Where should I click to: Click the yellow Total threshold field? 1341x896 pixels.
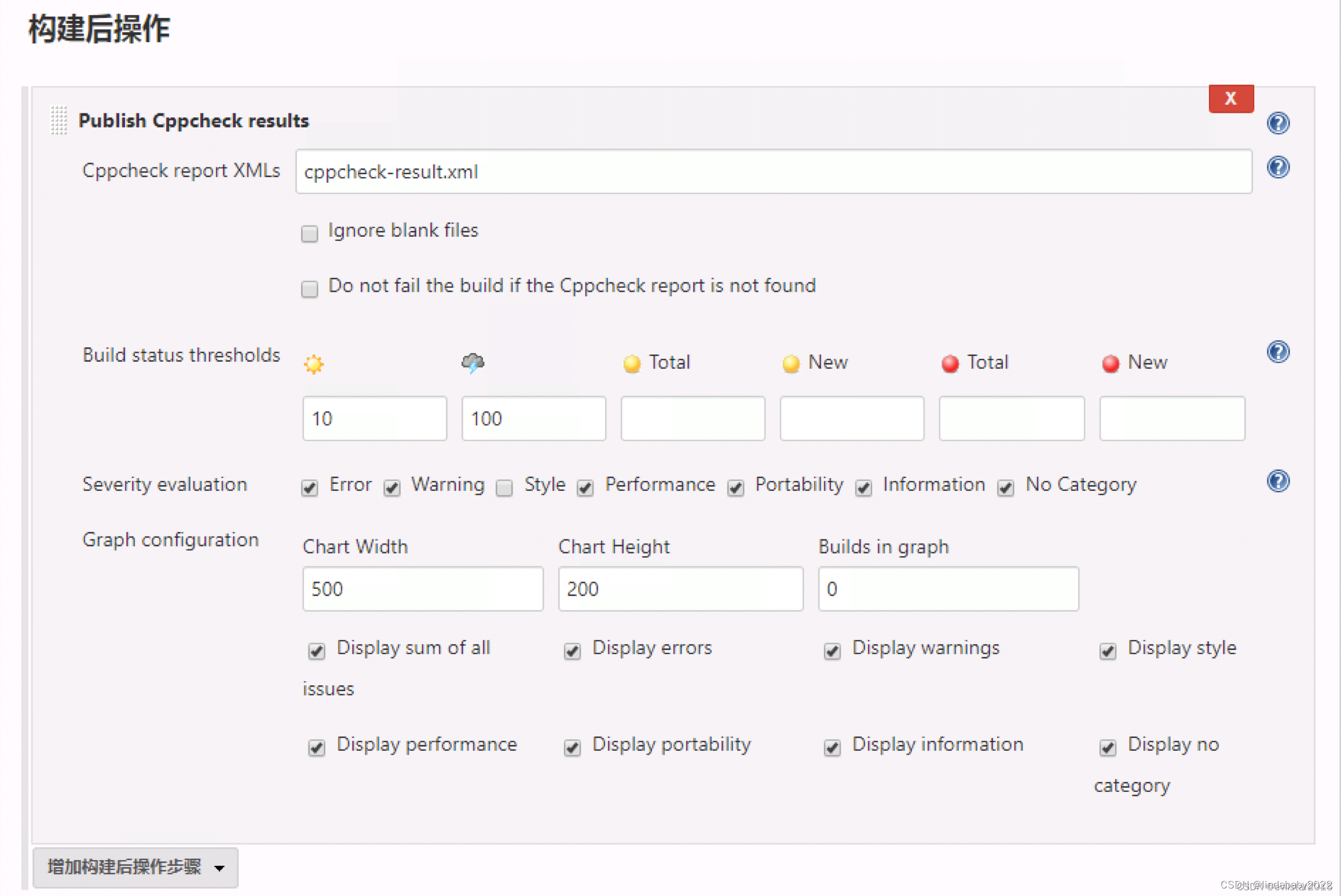tap(693, 418)
